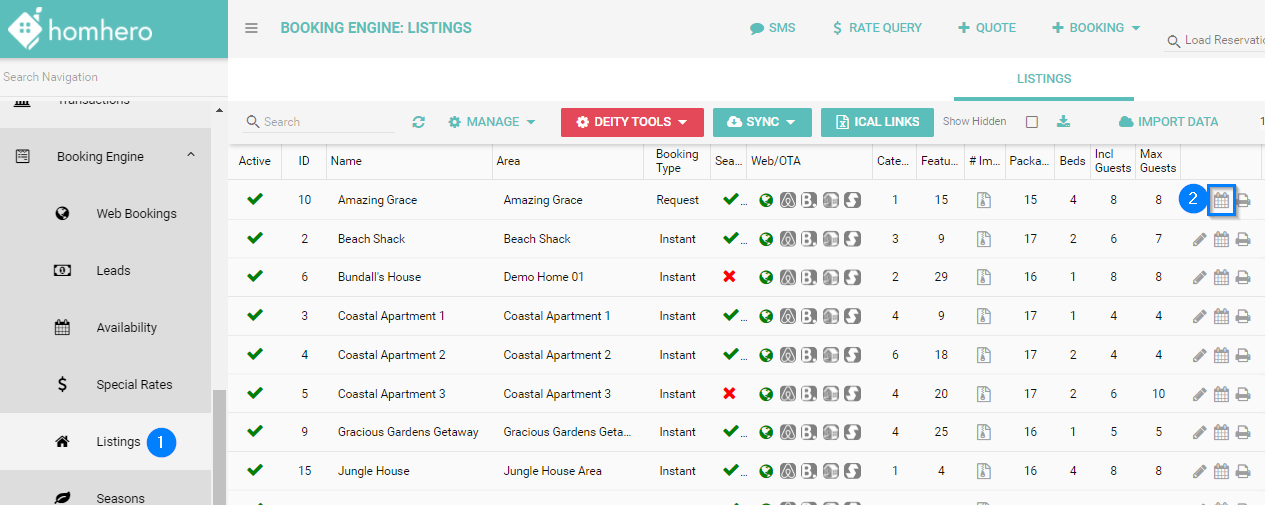
Task: Click the globe web icon for Coastal Apartment 2
Action: coord(766,355)
